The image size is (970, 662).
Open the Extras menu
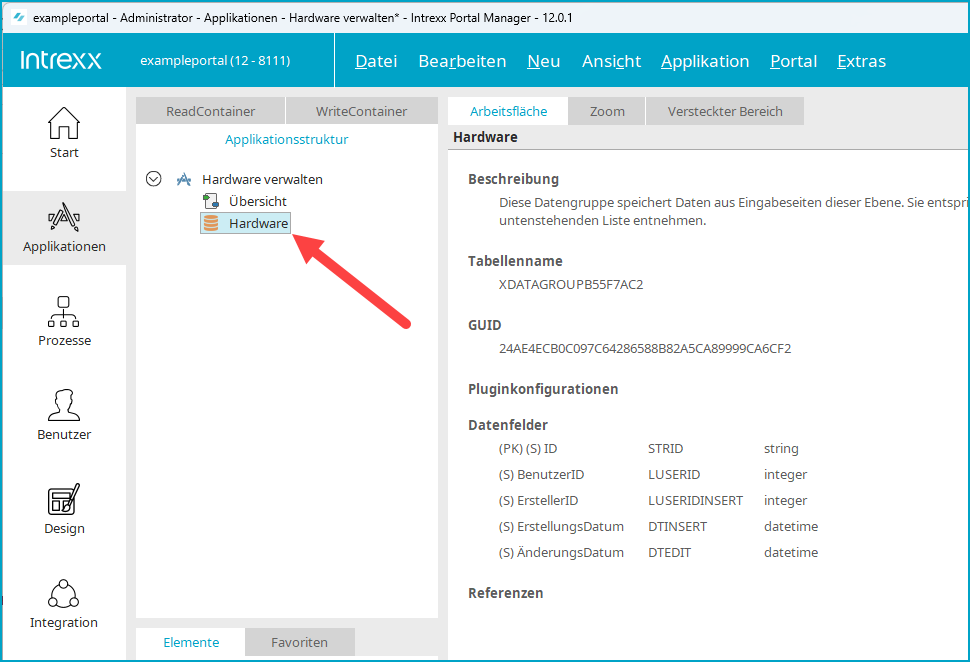click(862, 61)
